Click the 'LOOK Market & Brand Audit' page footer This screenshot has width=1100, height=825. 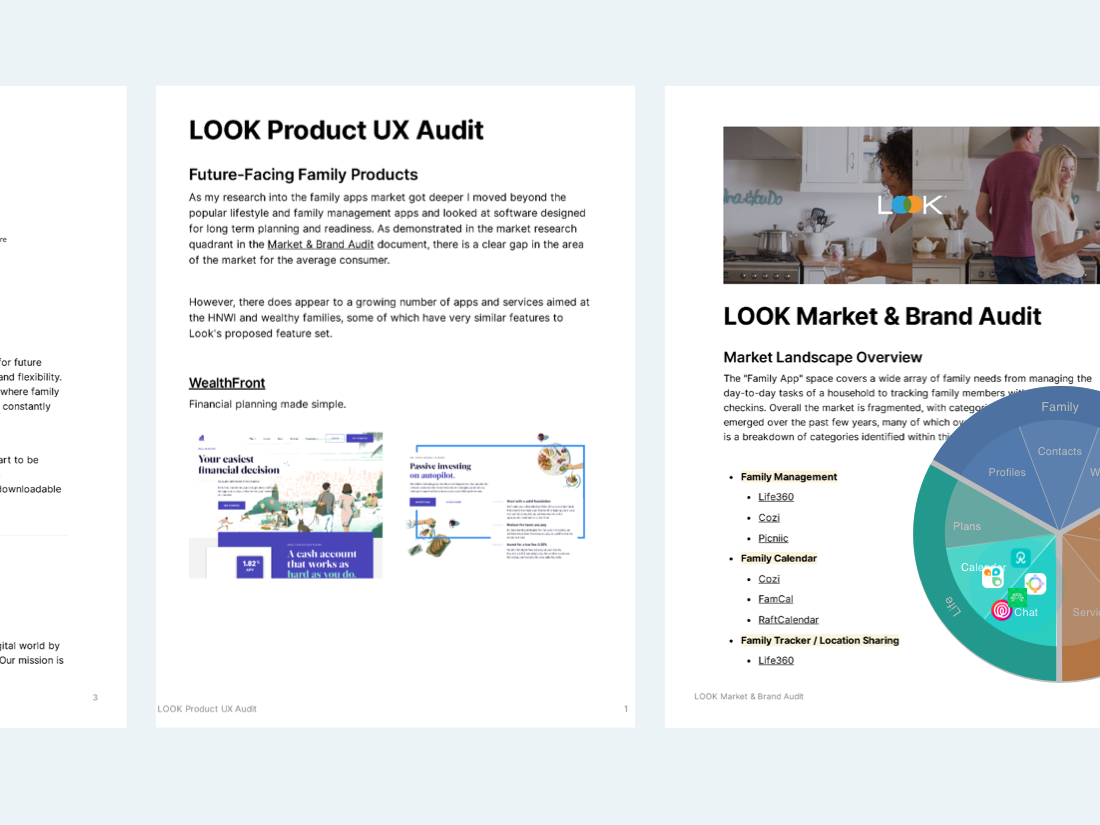tap(749, 697)
